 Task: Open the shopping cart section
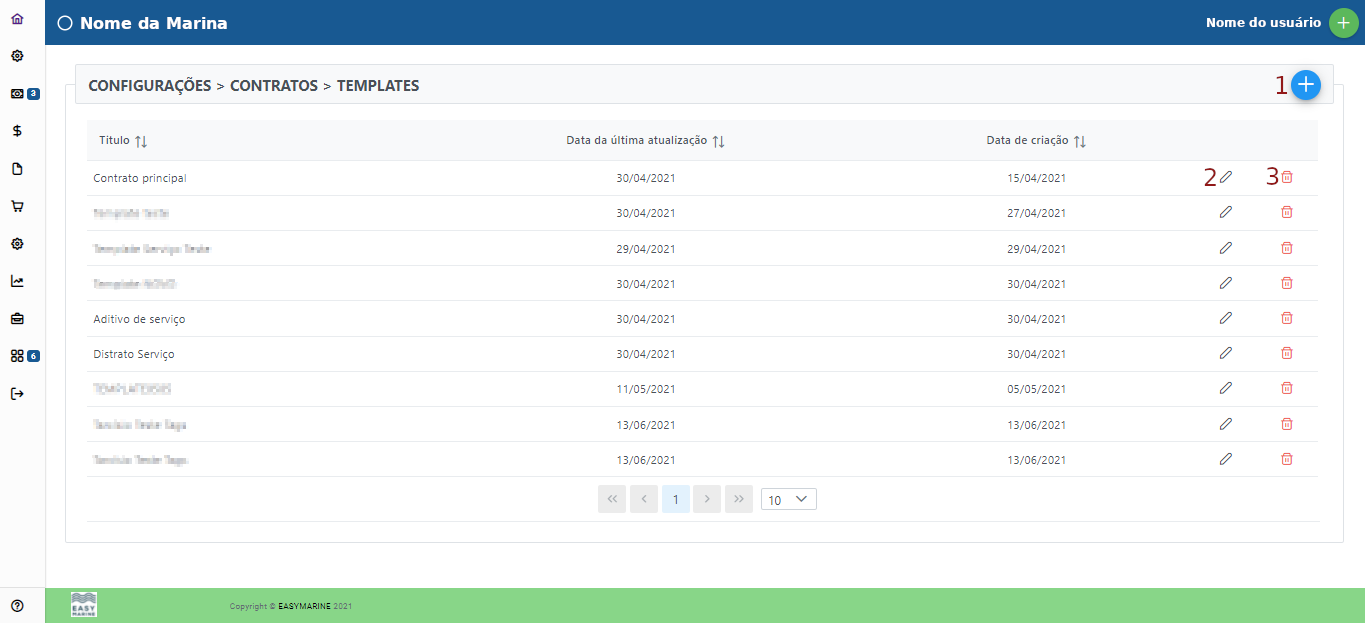(x=17, y=207)
